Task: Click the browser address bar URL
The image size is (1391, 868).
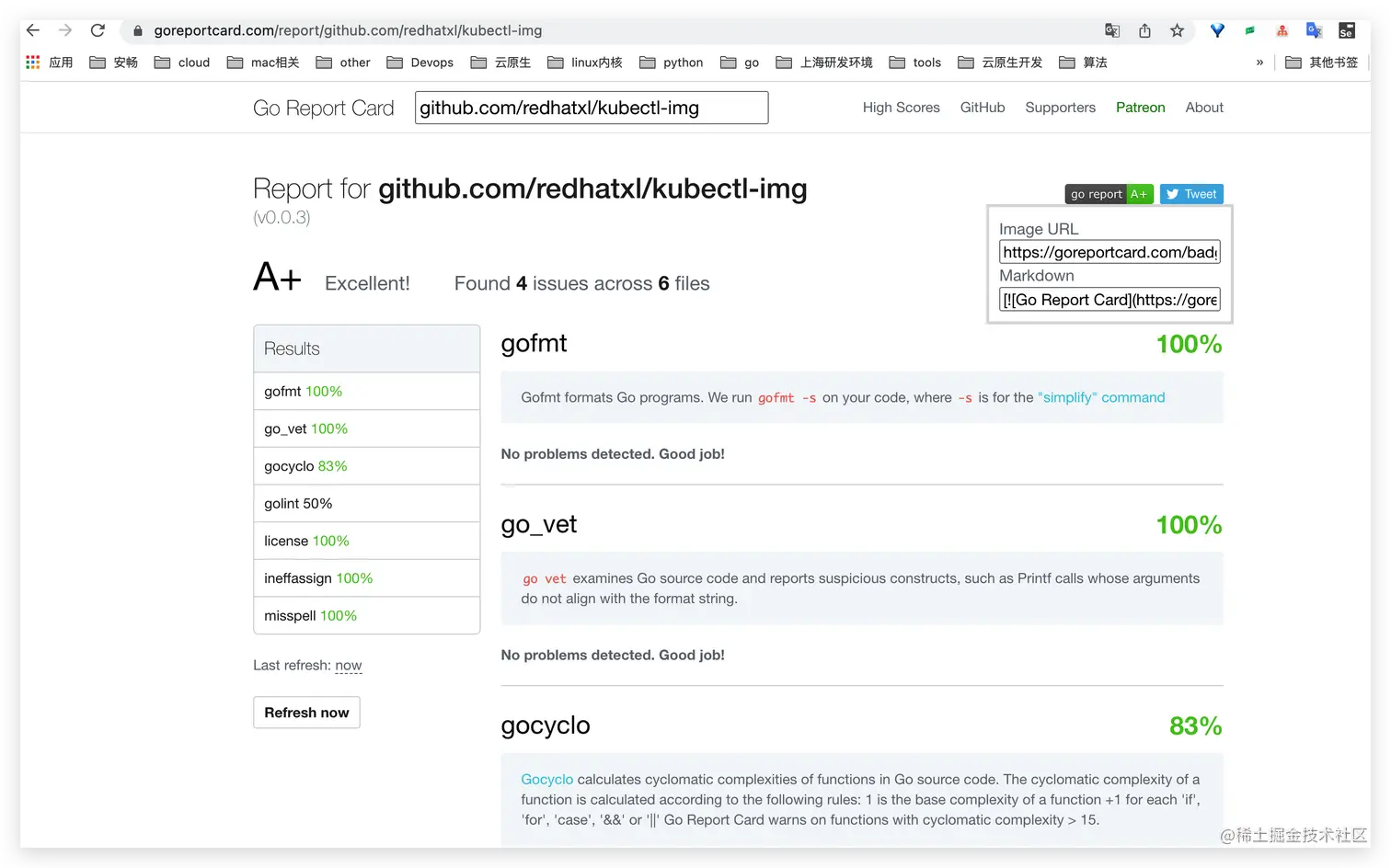Action: (x=348, y=30)
